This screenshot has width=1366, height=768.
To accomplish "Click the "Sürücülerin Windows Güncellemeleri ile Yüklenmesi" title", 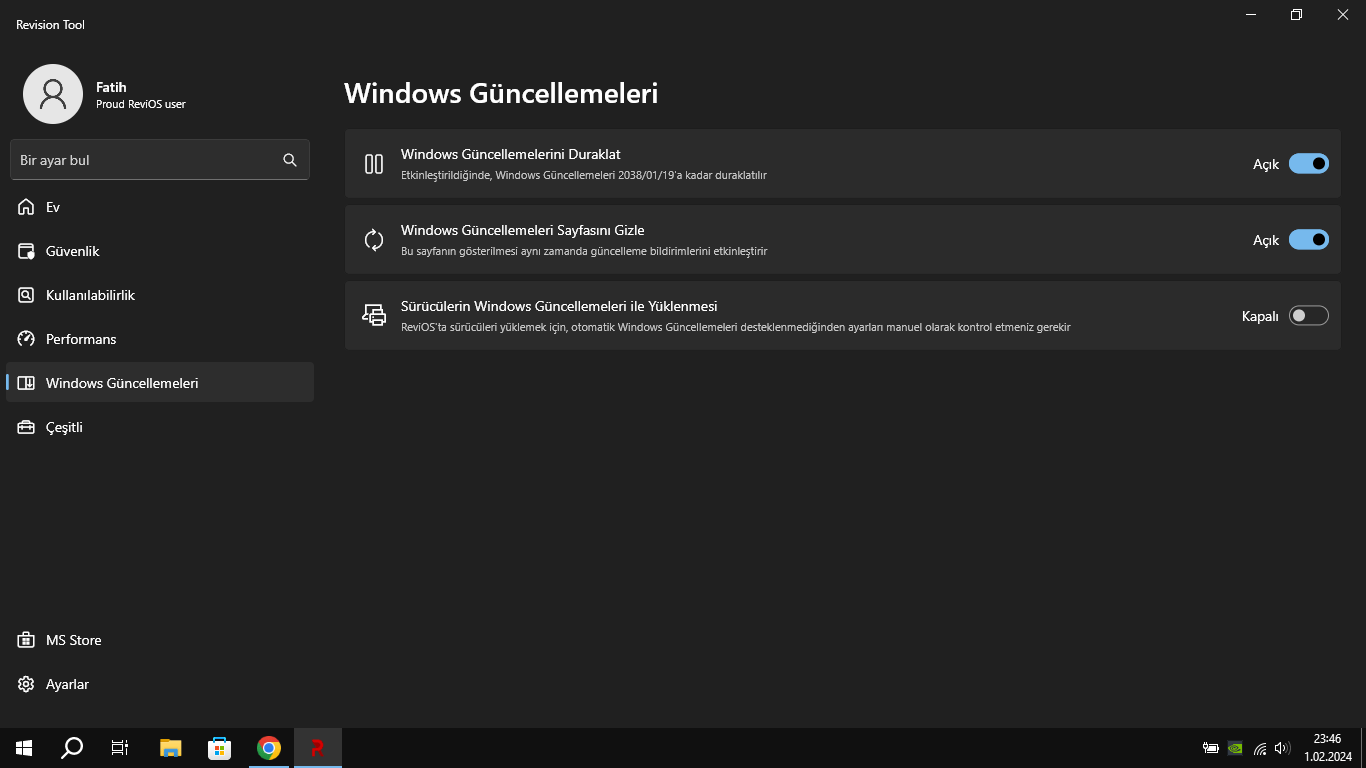I will [559, 306].
